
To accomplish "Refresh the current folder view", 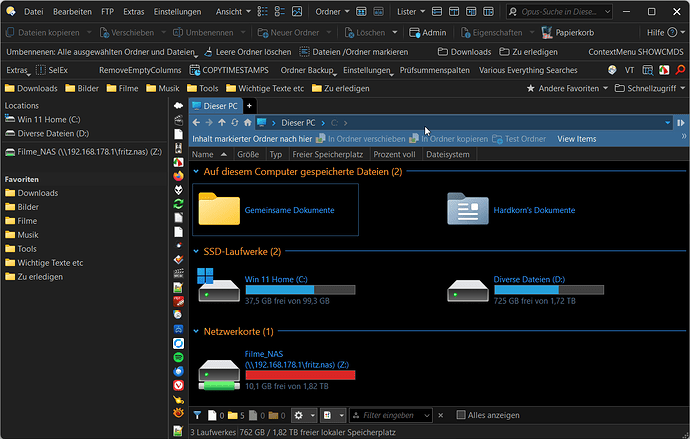I will (235, 123).
